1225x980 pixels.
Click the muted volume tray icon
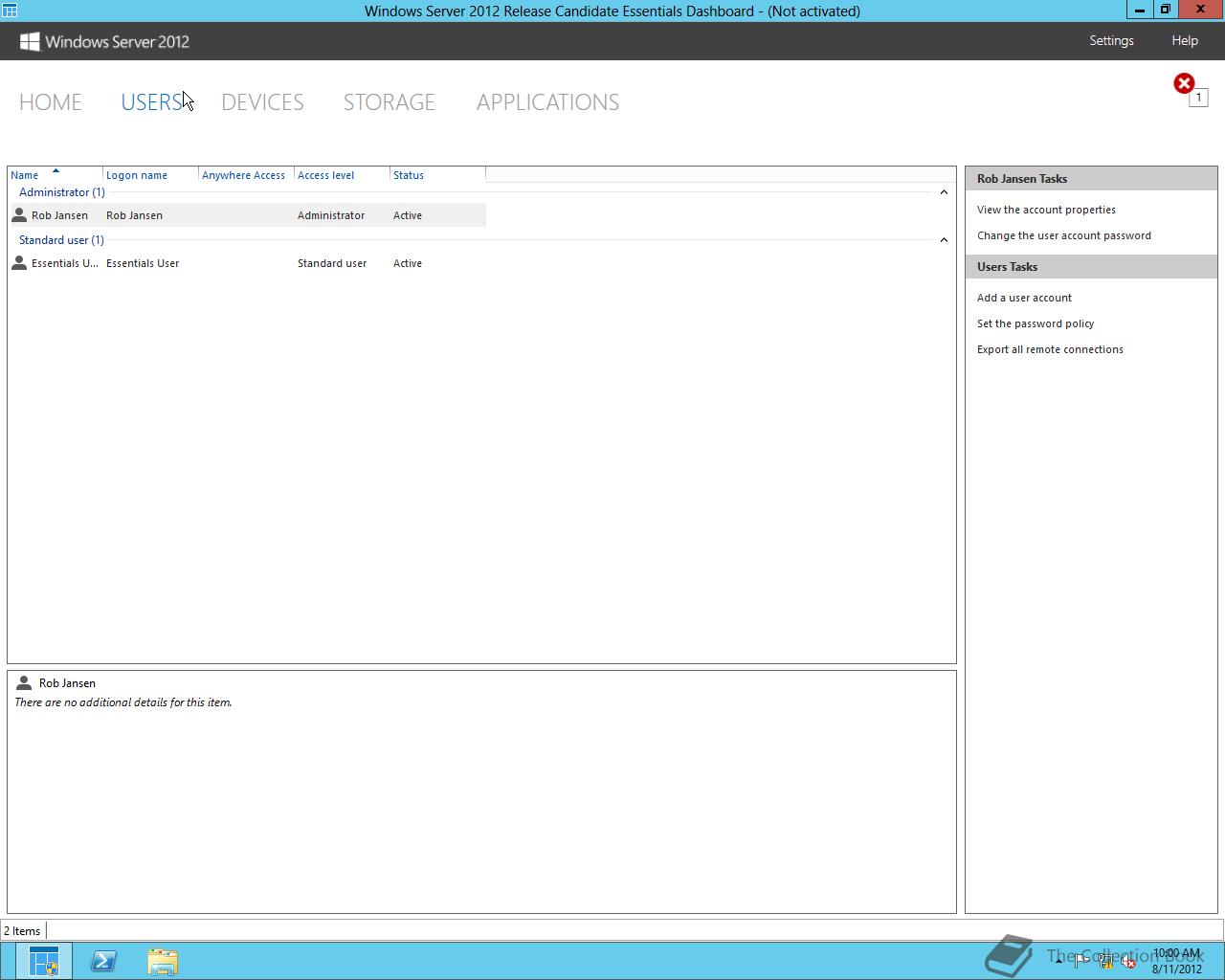pos(1129,962)
